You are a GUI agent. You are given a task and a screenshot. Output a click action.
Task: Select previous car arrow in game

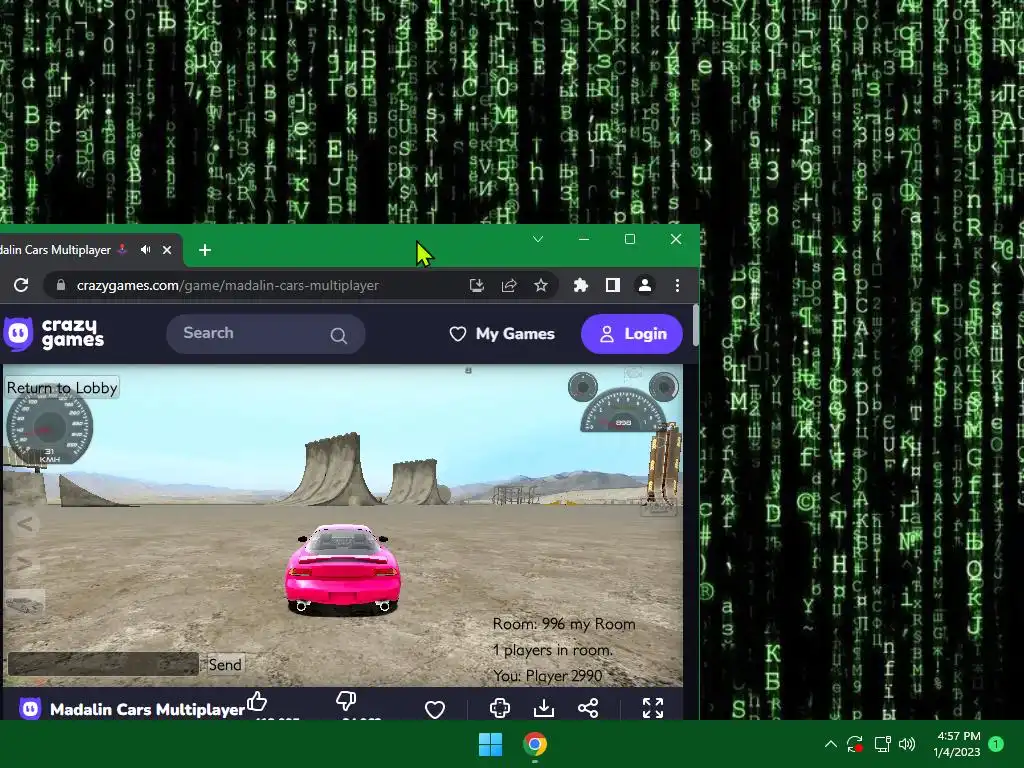click(25, 524)
